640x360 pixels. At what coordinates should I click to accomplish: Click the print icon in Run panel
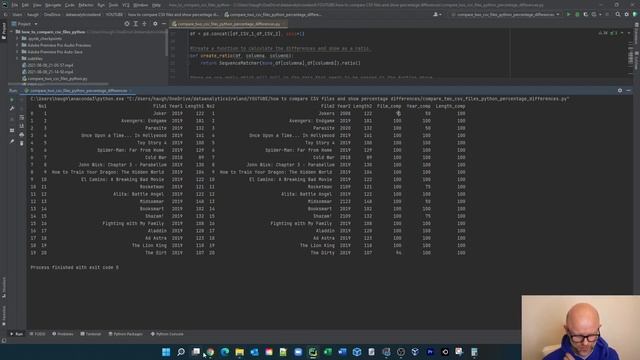pos(22,134)
